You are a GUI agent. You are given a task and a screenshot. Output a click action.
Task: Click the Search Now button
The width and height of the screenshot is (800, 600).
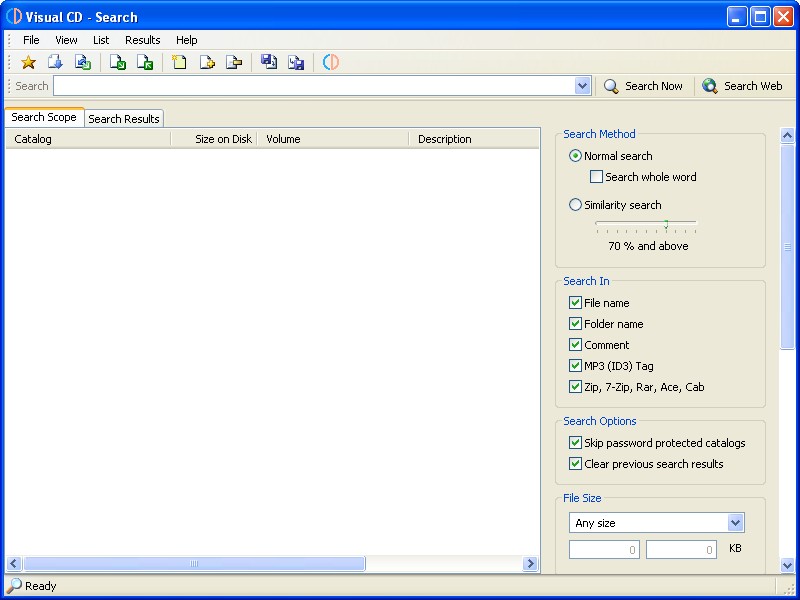coord(643,86)
